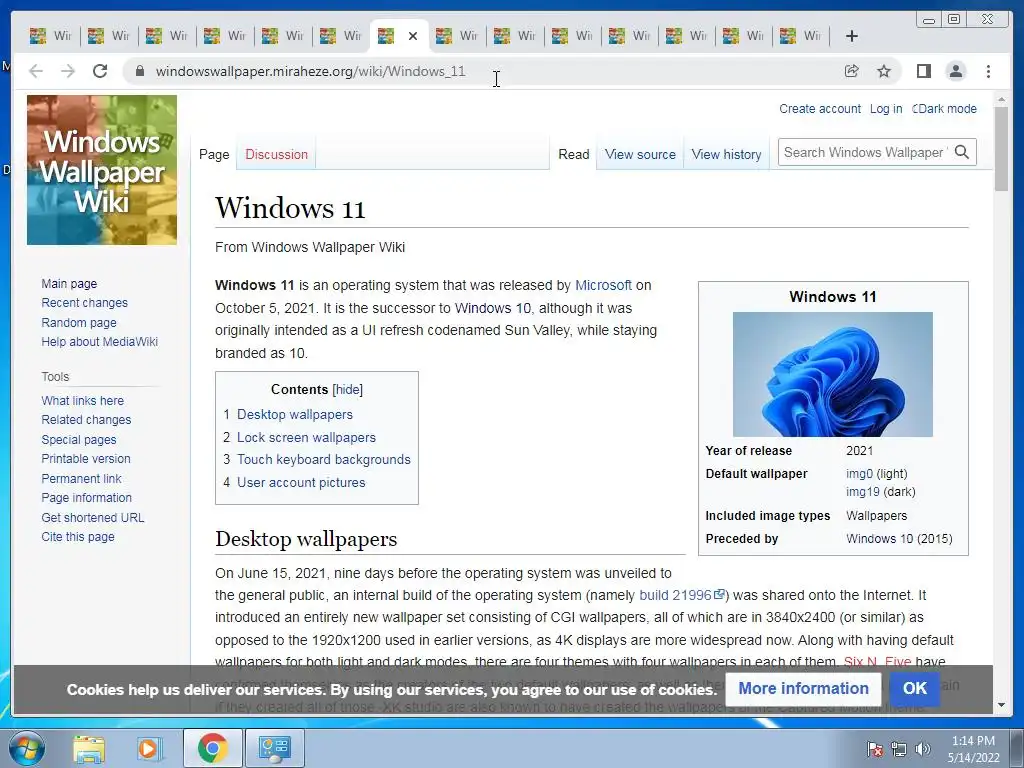Reload the page with the refresh icon
Screen dimensions: 1024x768
click(100, 71)
